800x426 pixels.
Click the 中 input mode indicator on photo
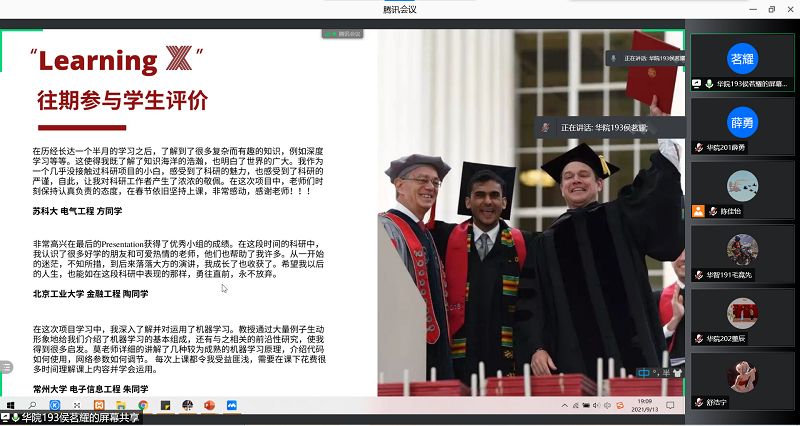[644, 373]
